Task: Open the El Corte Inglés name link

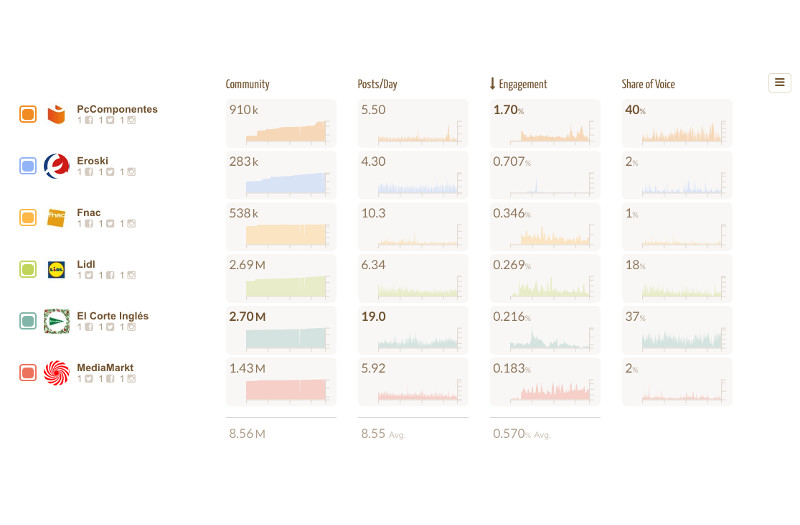Action: point(112,316)
